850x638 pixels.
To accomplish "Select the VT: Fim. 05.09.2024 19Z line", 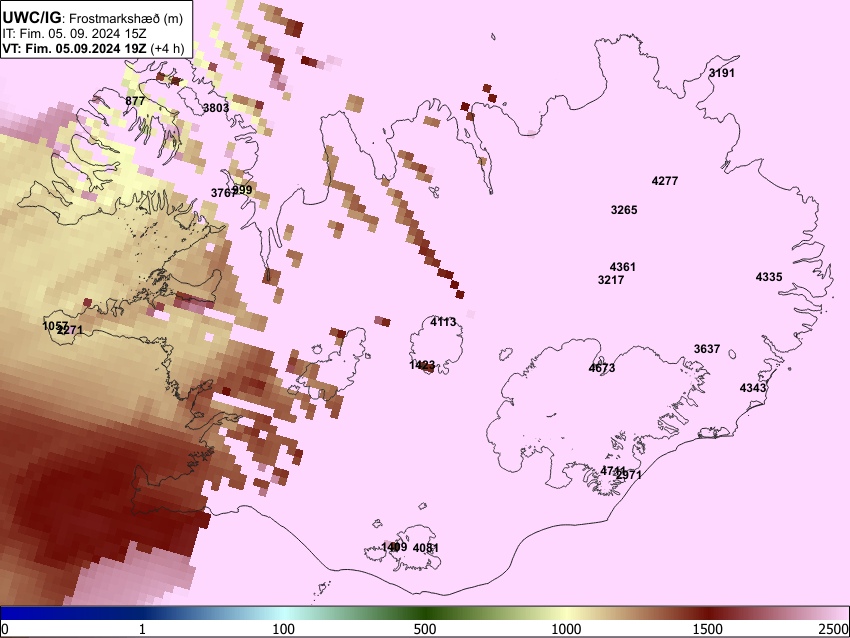I will click(93, 48).
